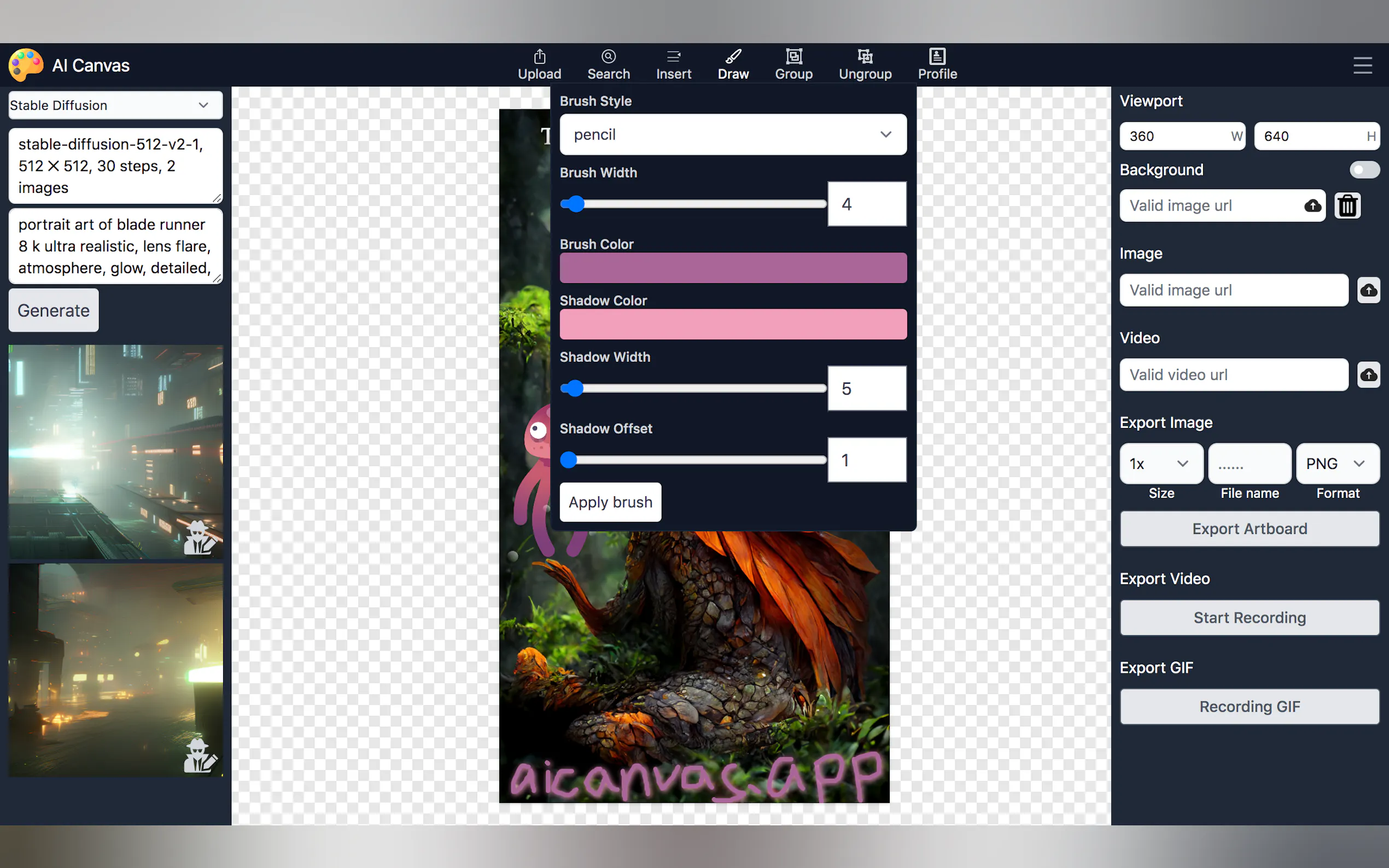Delete background with the trash icon

(x=1347, y=206)
